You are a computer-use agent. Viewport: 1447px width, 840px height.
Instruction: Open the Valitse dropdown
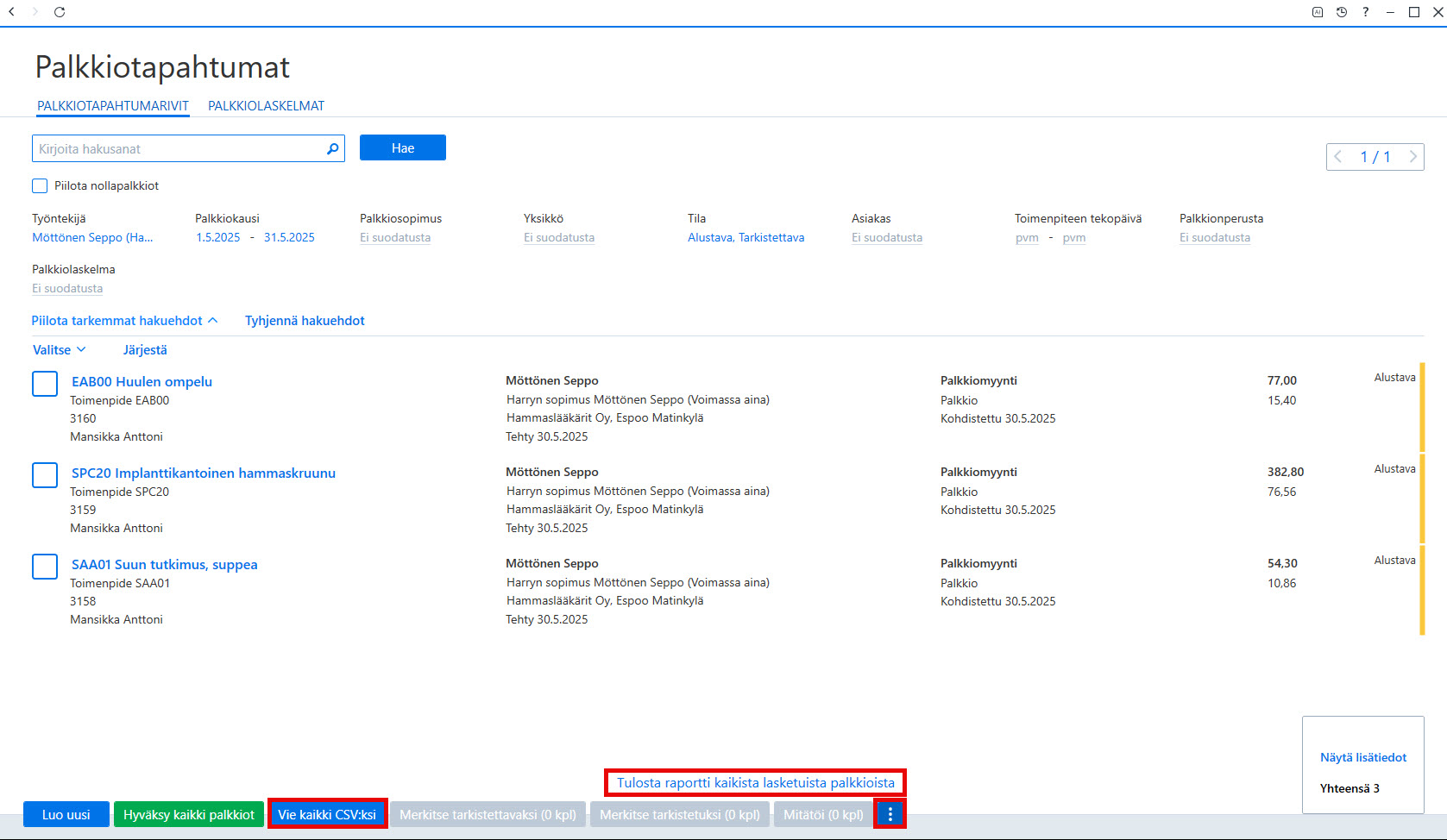tap(60, 350)
